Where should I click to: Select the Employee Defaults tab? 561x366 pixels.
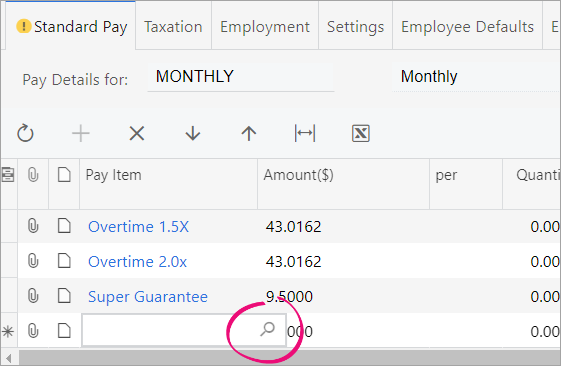[467, 27]
